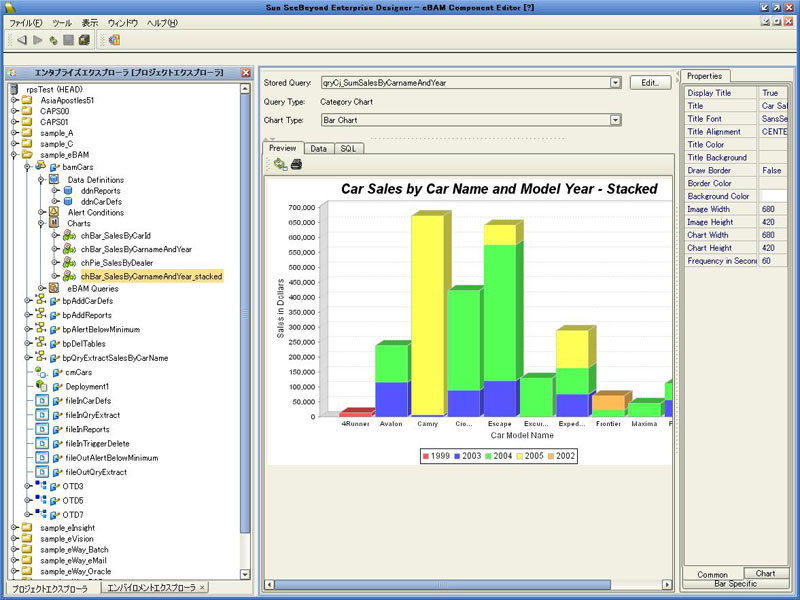800x600 pixels.
Task: Switch to the Chart properties tab
Action: point(765,573)
